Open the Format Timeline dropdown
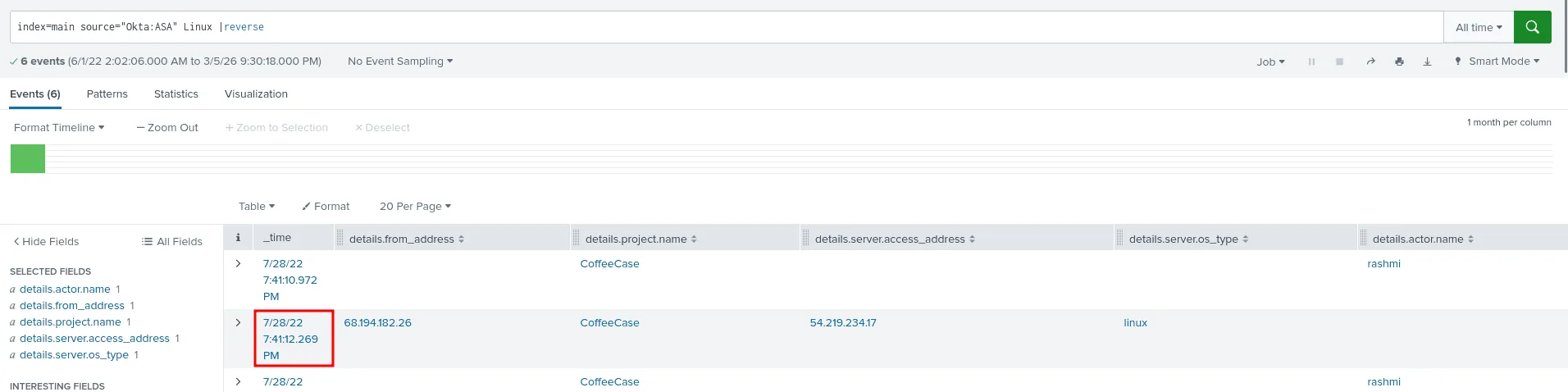1568x392 pixels. pos(59,127)
